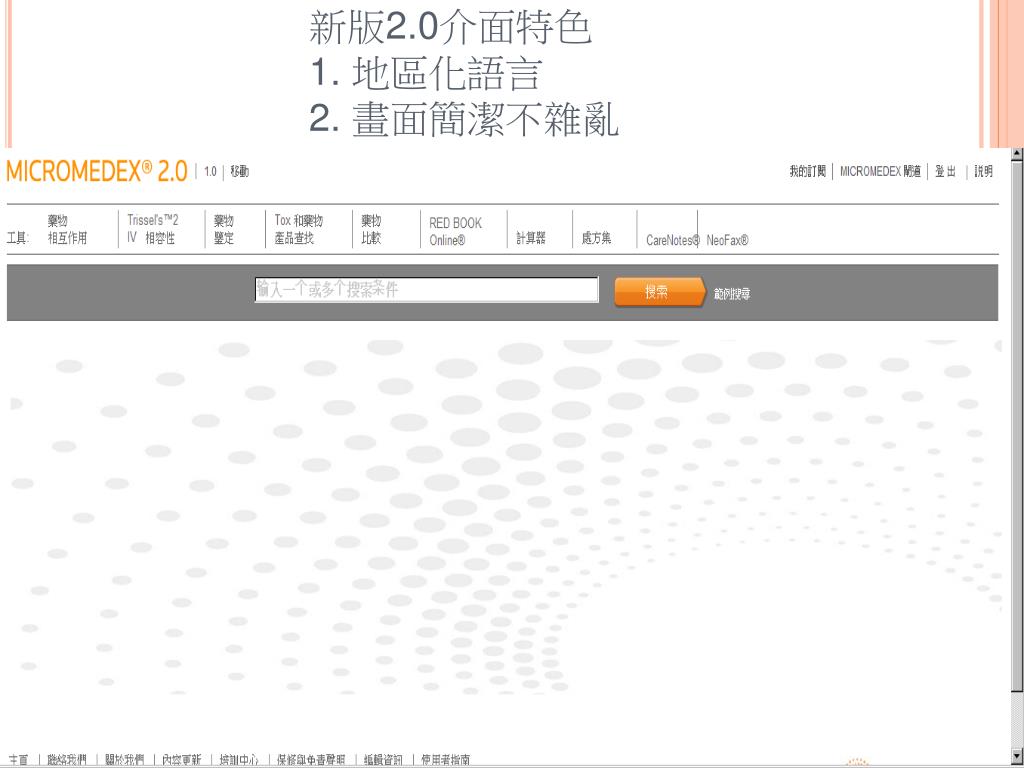Image resolution: width=1024 pixels, height=768 pixels.
Task: Switch to version 1.0 link
Action: pyautogui.click(x=210, y=172)
